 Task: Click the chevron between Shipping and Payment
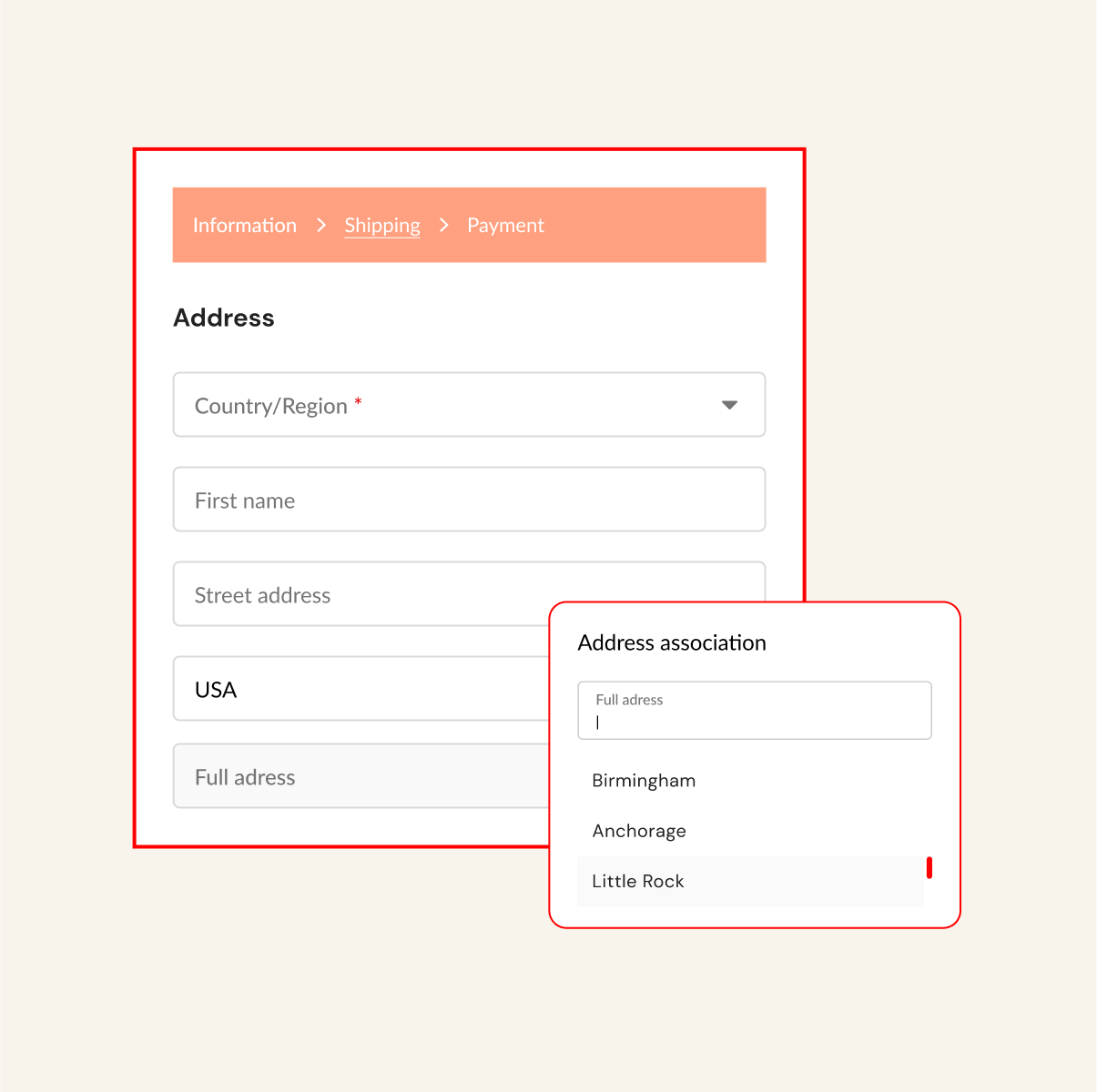444,225
